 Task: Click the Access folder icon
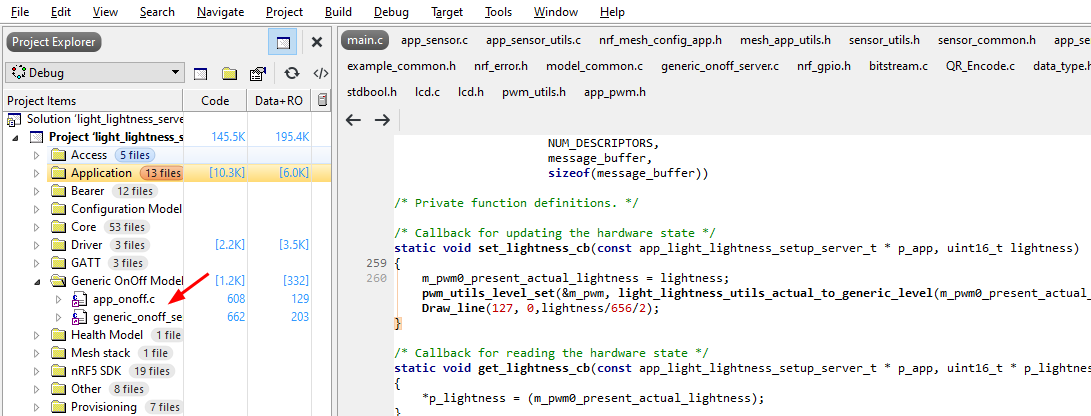tap(58, 154)
